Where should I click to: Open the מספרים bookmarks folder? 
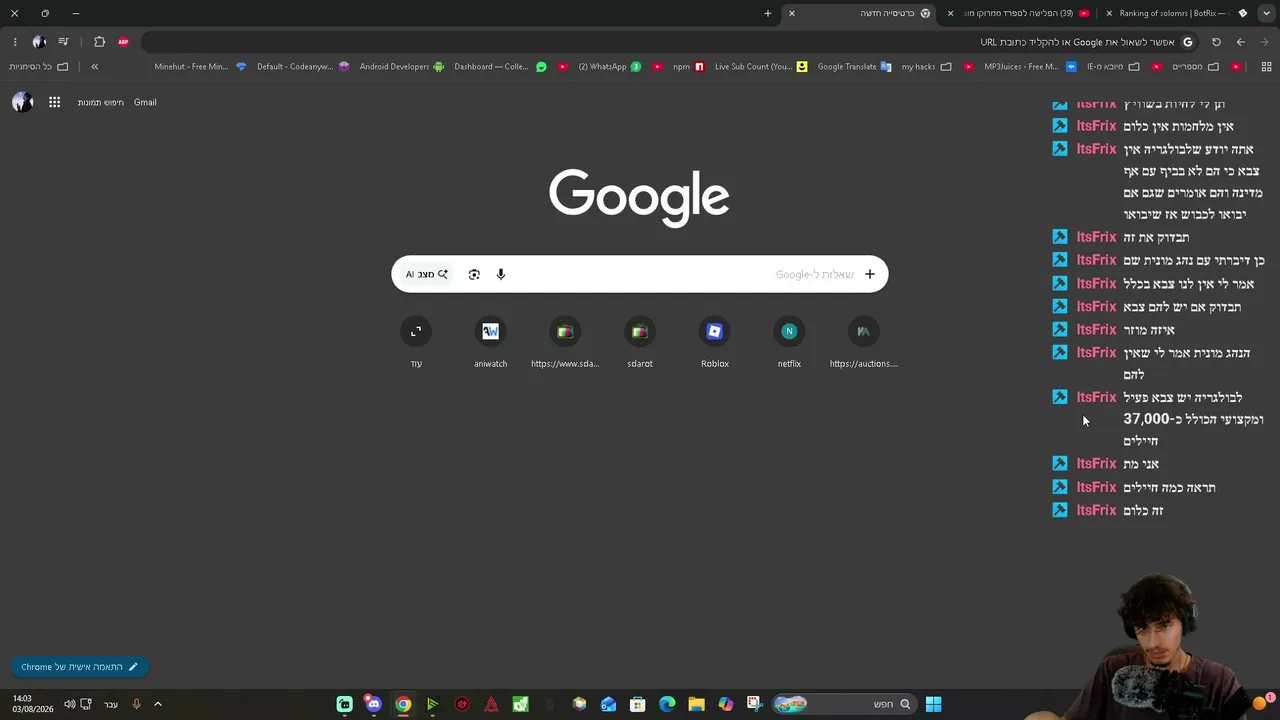[x=1194, y=67]
